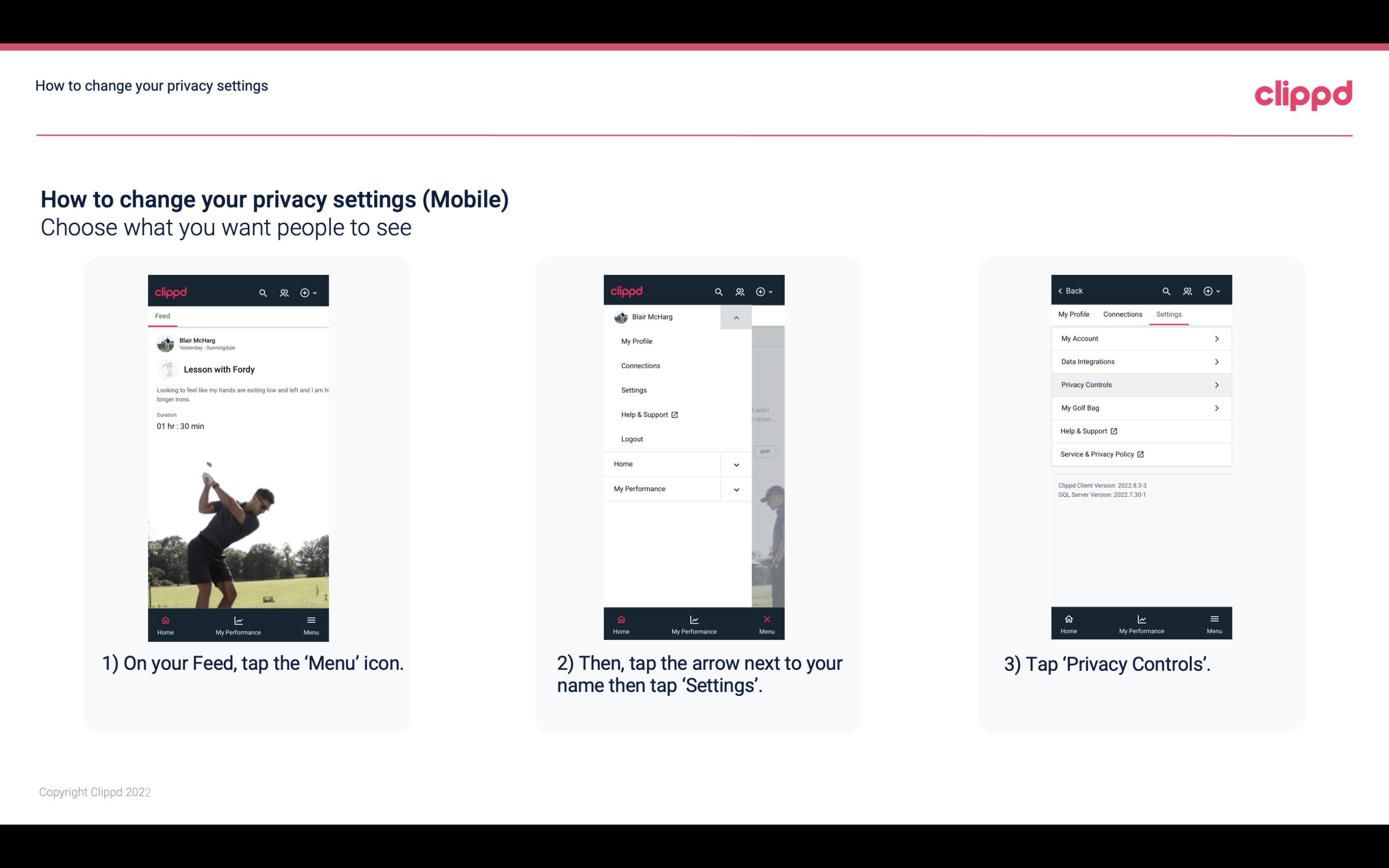Tap the Profile icon in navigation

[283, 291]
